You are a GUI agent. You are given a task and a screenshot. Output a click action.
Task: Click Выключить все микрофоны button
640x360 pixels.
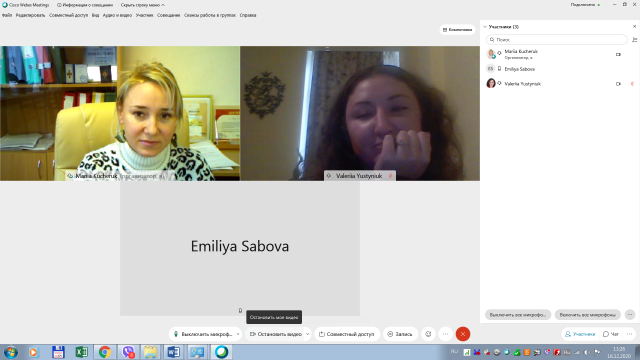(x=518, y=315)
